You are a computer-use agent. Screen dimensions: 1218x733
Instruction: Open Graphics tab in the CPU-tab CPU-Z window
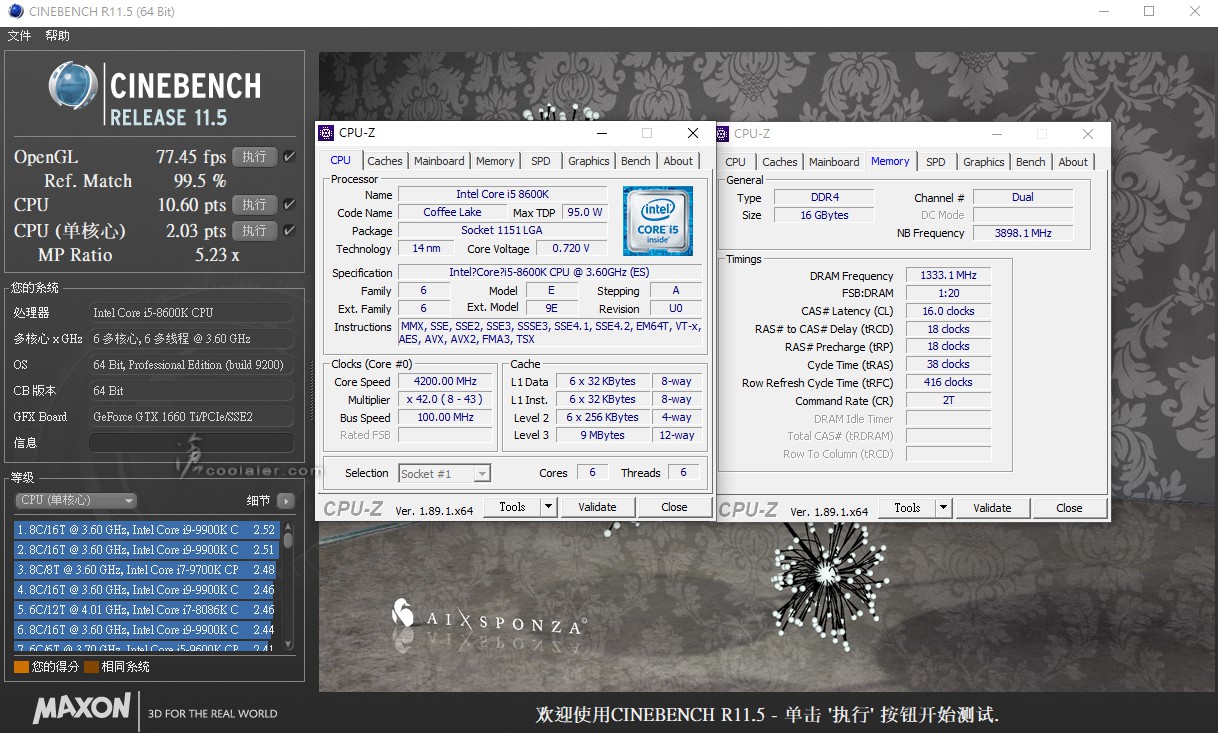[x=589, y=161]
